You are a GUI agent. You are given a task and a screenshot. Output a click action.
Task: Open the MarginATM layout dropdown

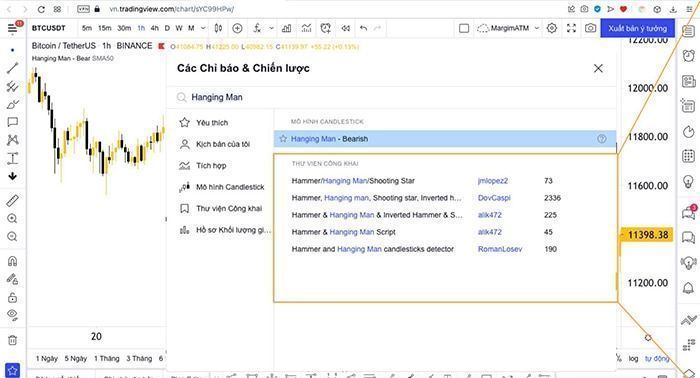(508, 28)
